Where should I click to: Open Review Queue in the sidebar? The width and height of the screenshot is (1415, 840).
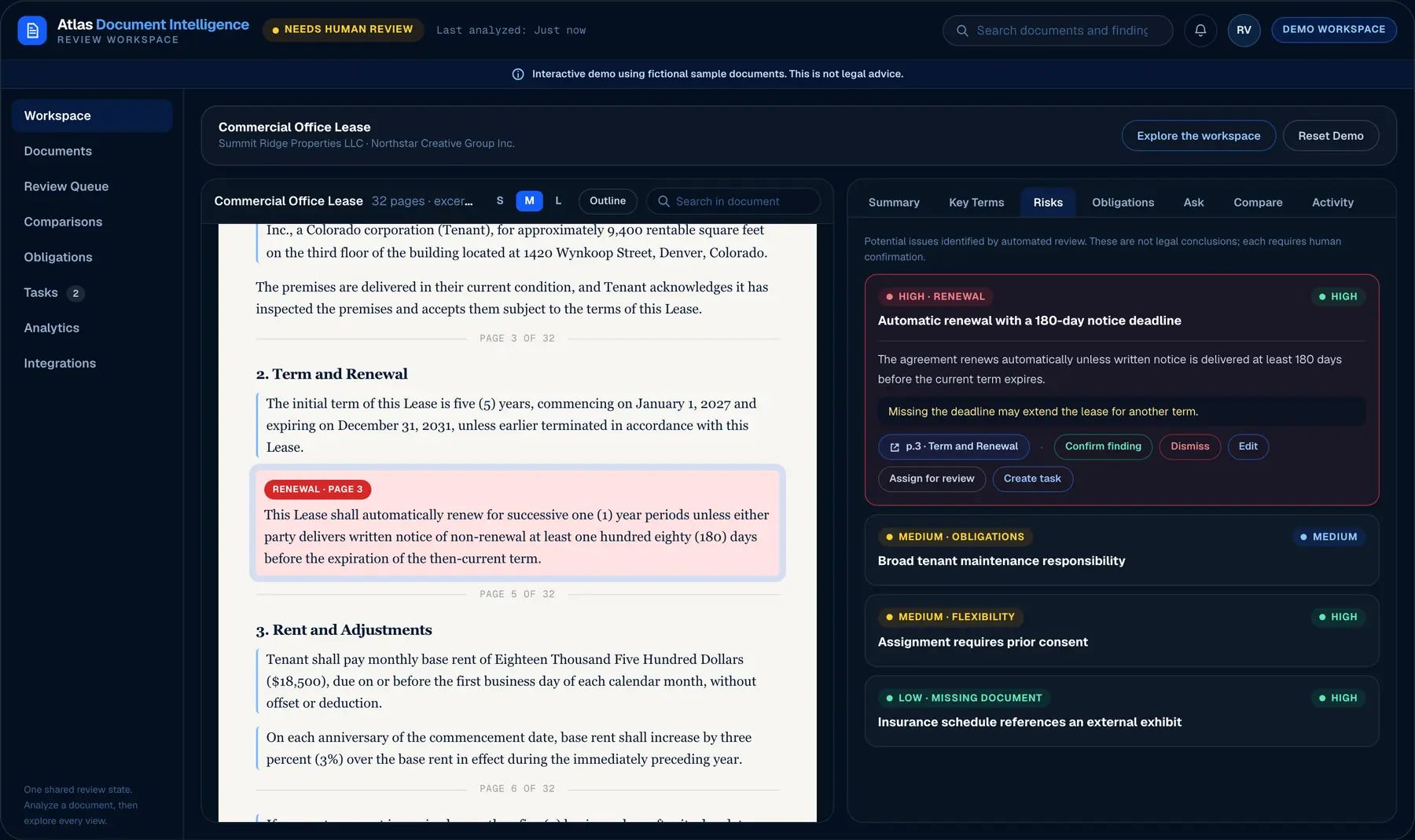[92, 186]
